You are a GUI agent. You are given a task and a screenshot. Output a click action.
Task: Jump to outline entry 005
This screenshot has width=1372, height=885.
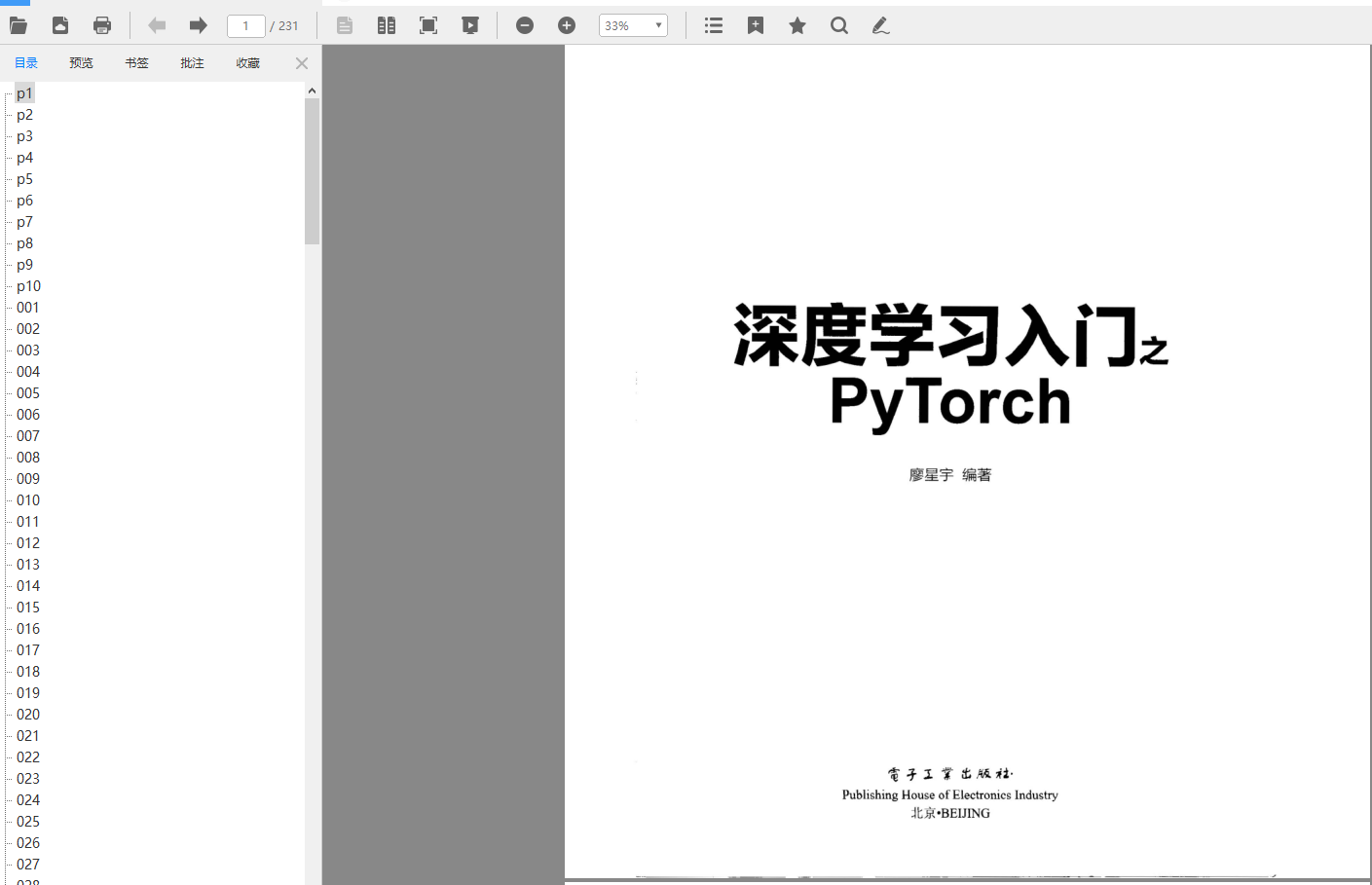(x=28, y=393)
